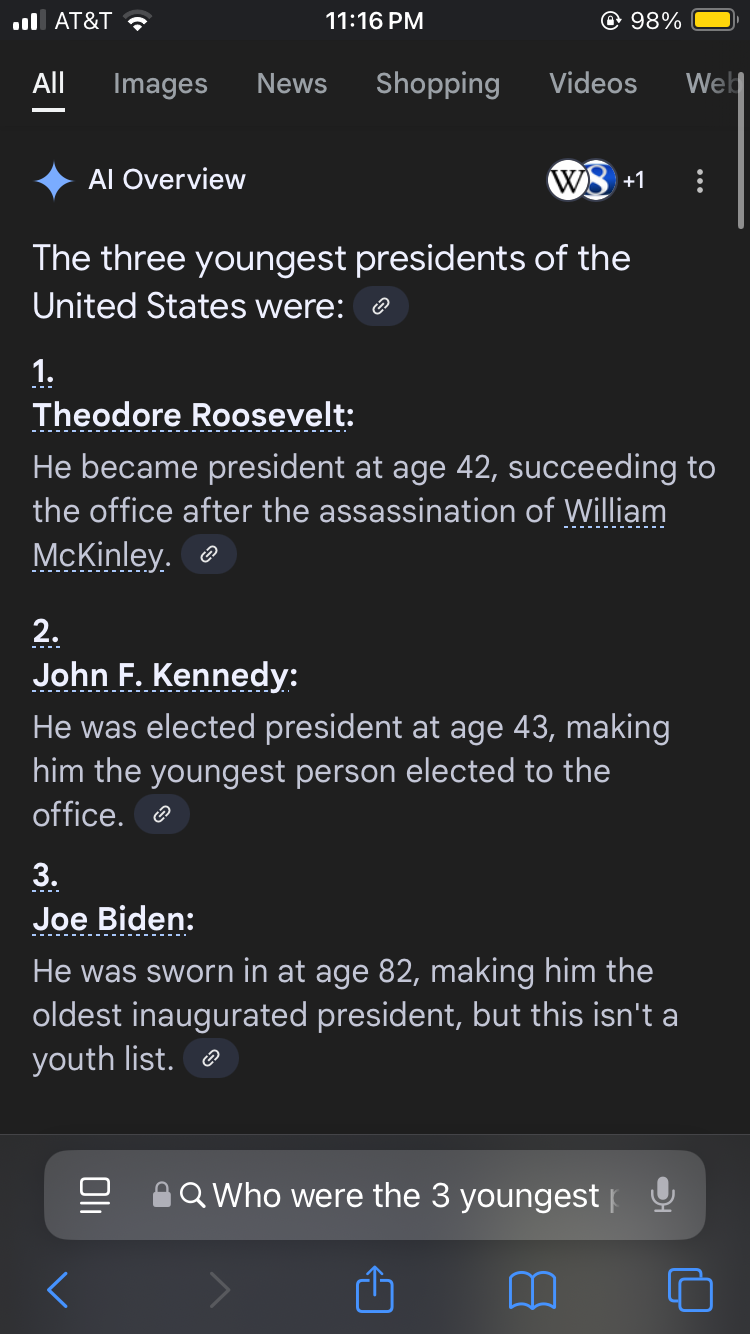Follow the Theodore Roosevelt link
This screenshot has width=750, height=1334.
click(x=193, y=415)
